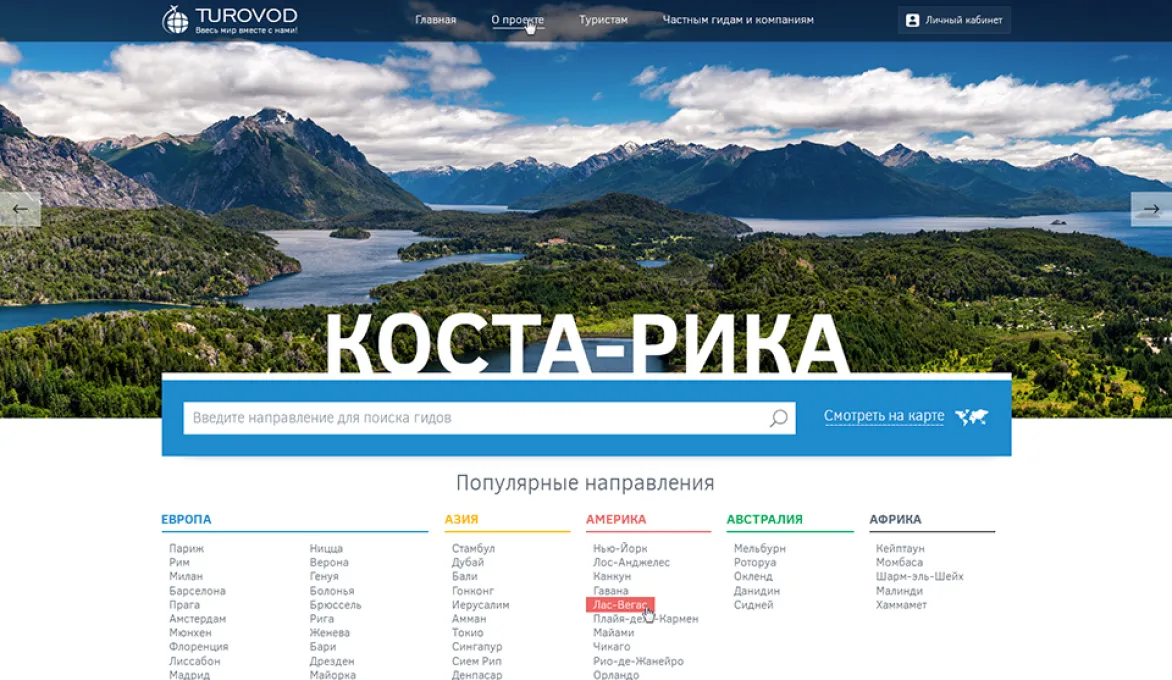Choose Сингапур destination
1172x680 pixels.
click(477, 646)
